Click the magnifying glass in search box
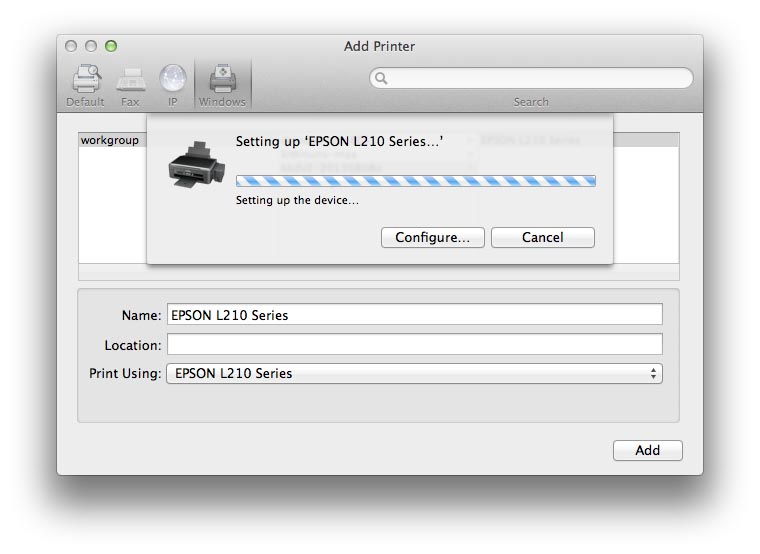This screenshot has height=554, width=760. [x=381, y=78]
